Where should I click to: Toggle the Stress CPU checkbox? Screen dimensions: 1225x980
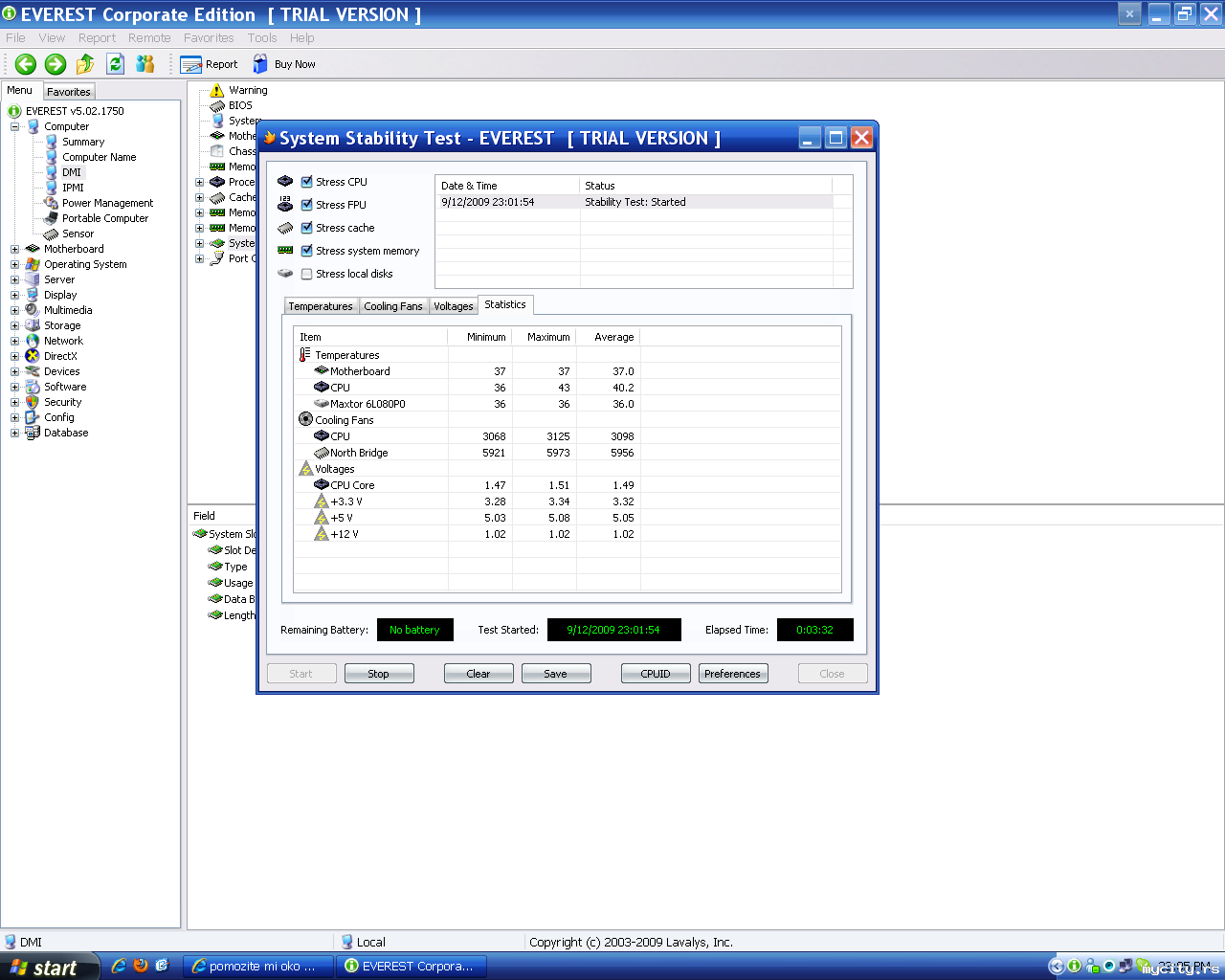point(307,182)
